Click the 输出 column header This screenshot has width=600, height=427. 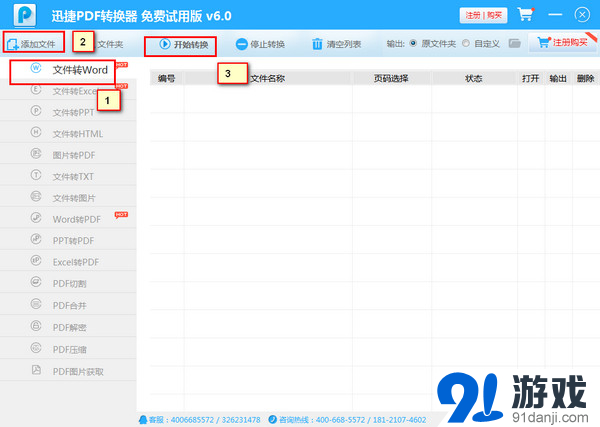tap(558, 78)
